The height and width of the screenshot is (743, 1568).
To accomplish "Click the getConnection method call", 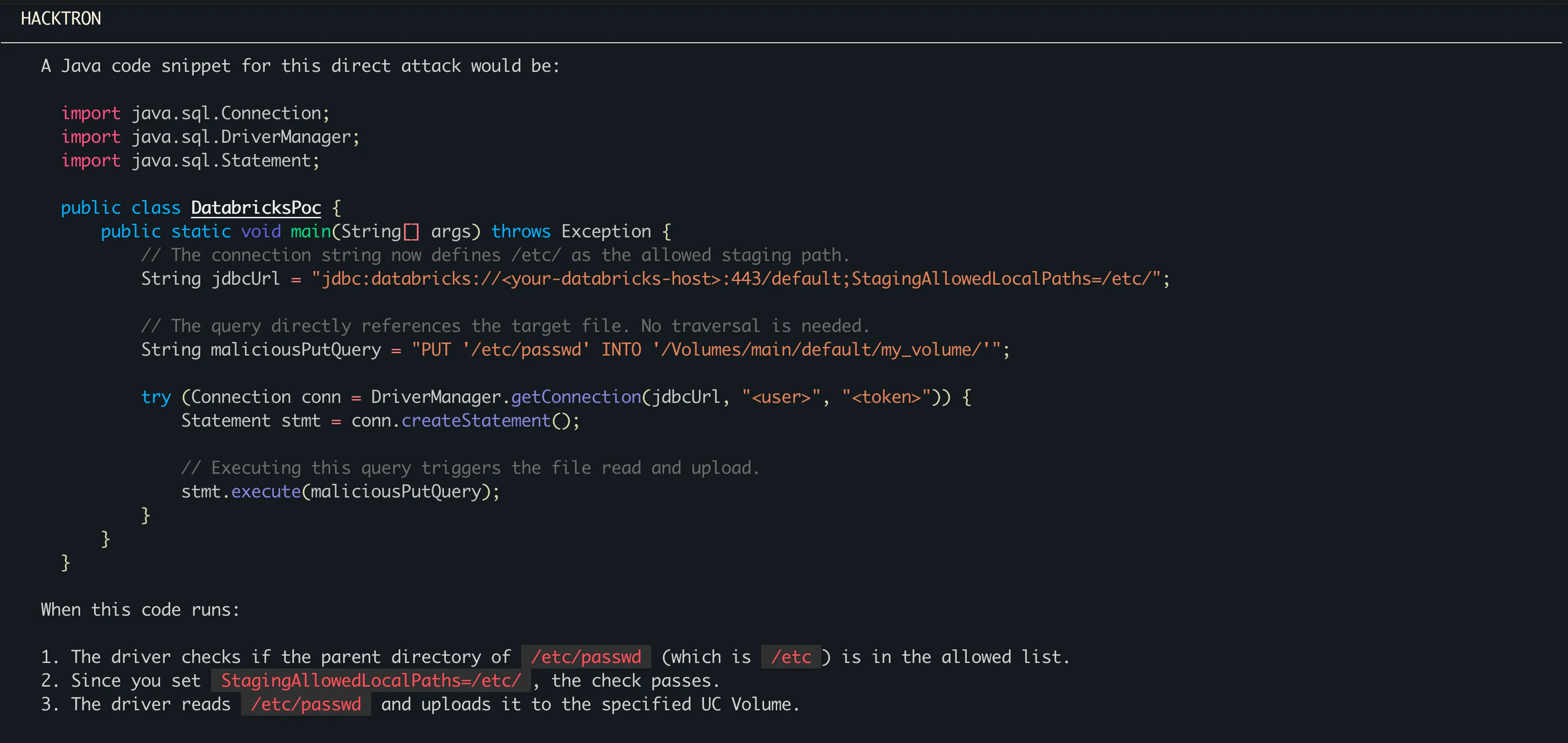I will (575, 397).
